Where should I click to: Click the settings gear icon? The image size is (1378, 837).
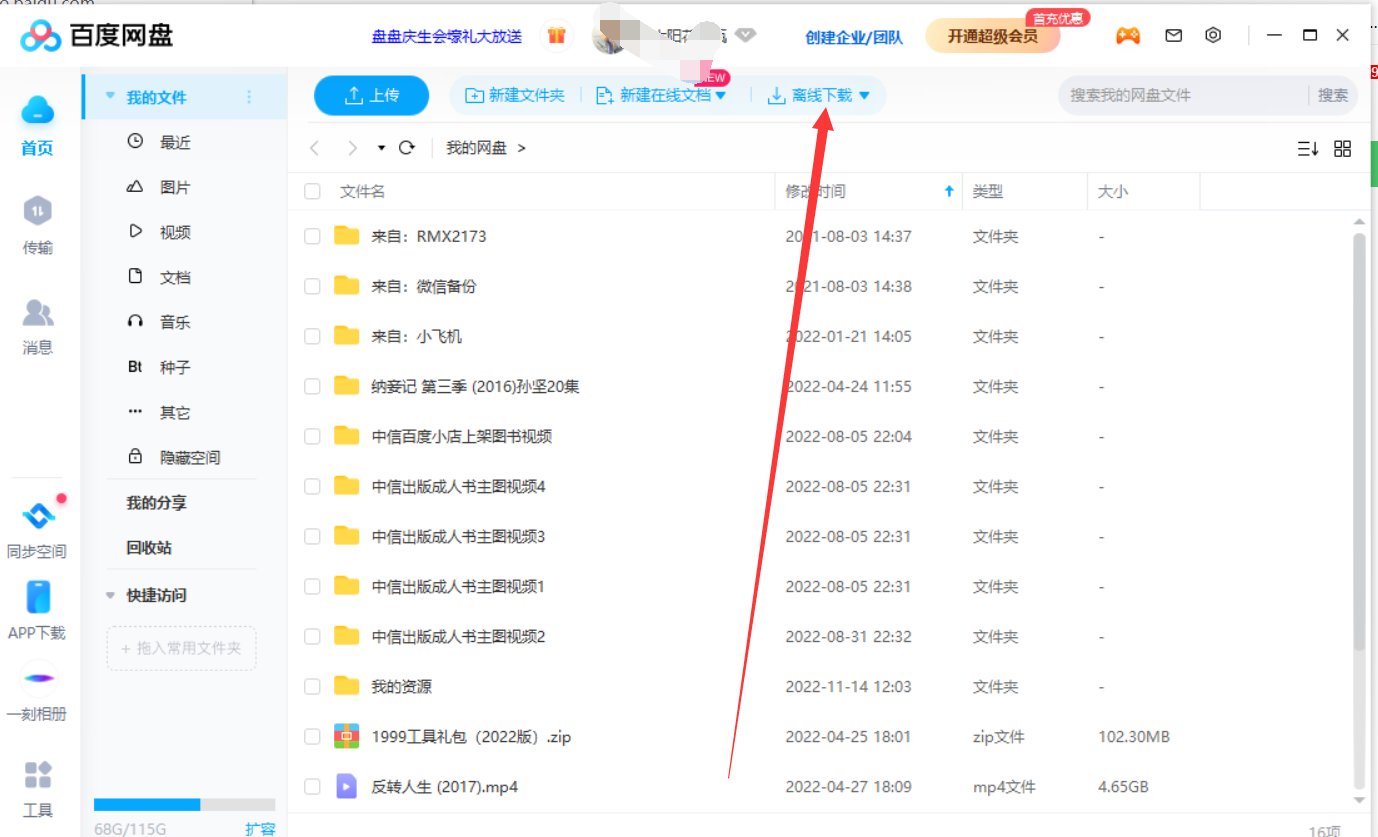pos(1213,34)
